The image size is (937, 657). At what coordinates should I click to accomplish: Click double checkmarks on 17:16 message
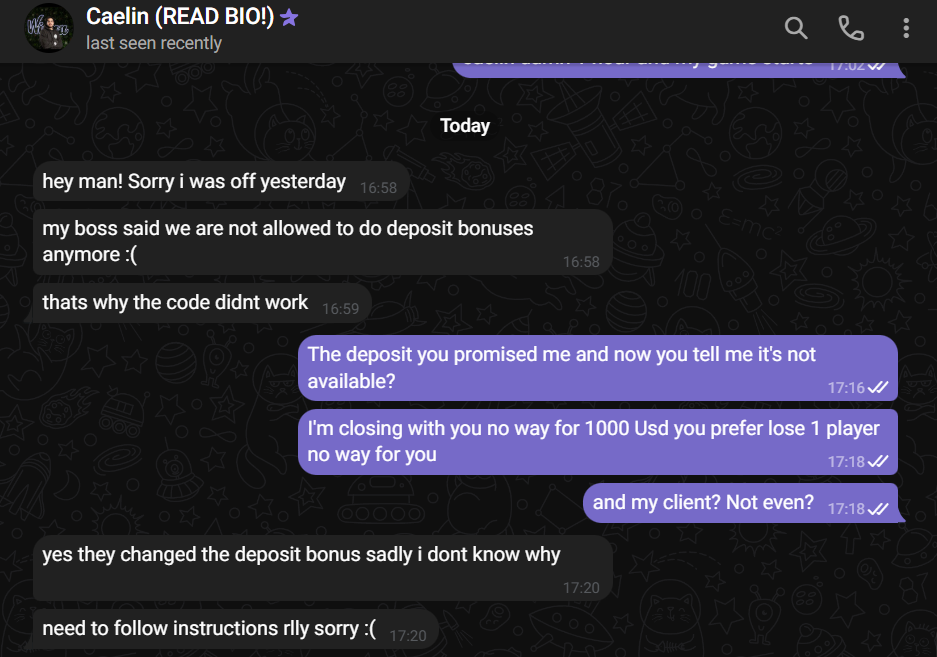(x=878, y=388)
